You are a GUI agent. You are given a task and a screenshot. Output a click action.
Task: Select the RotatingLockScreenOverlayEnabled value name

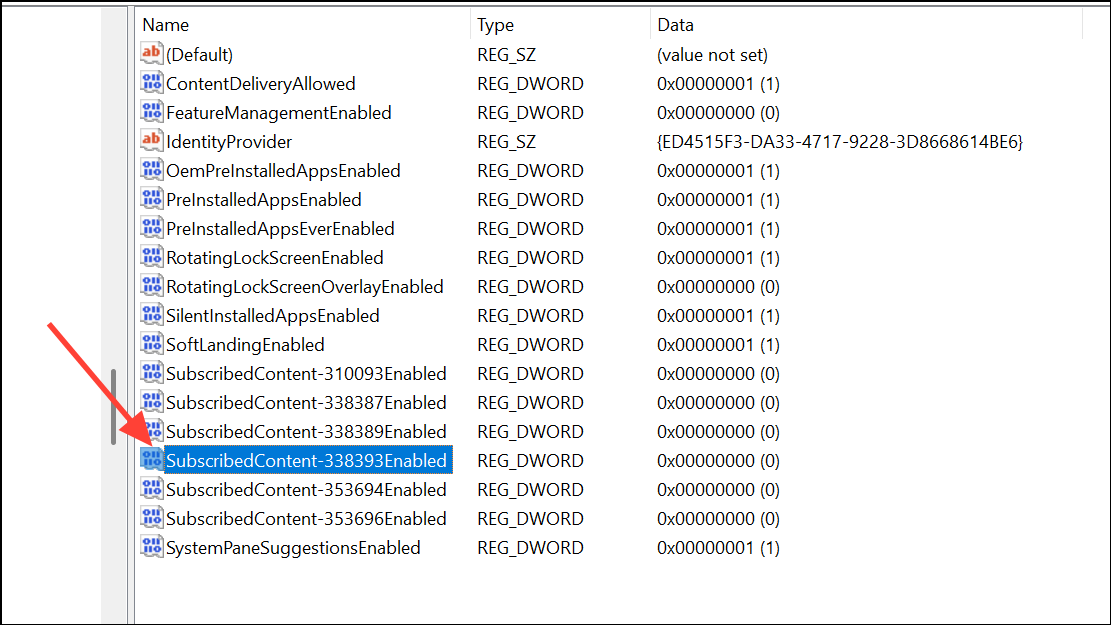pos(305,287)
